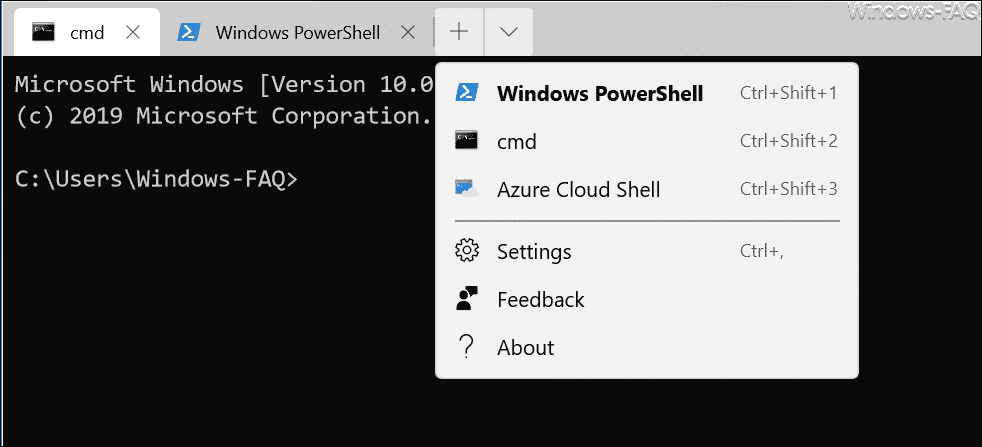The image size is (982, 447).
Task: Click the Ctrl+Shift+3 shortcut label
Action: click(x=788, y=189)
